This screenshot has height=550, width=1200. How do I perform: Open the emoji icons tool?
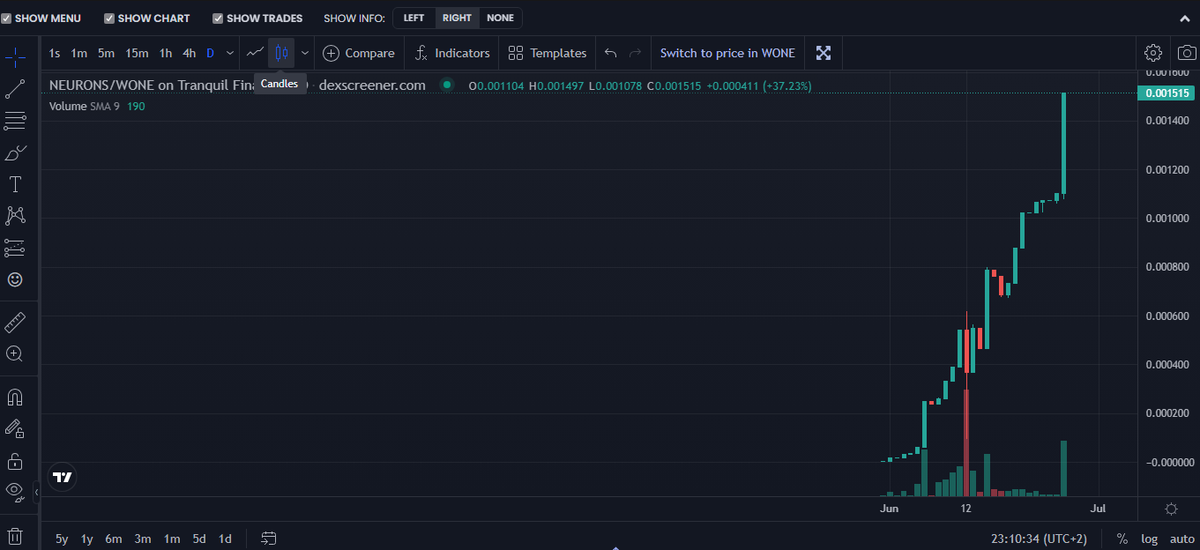click(15, 280)
